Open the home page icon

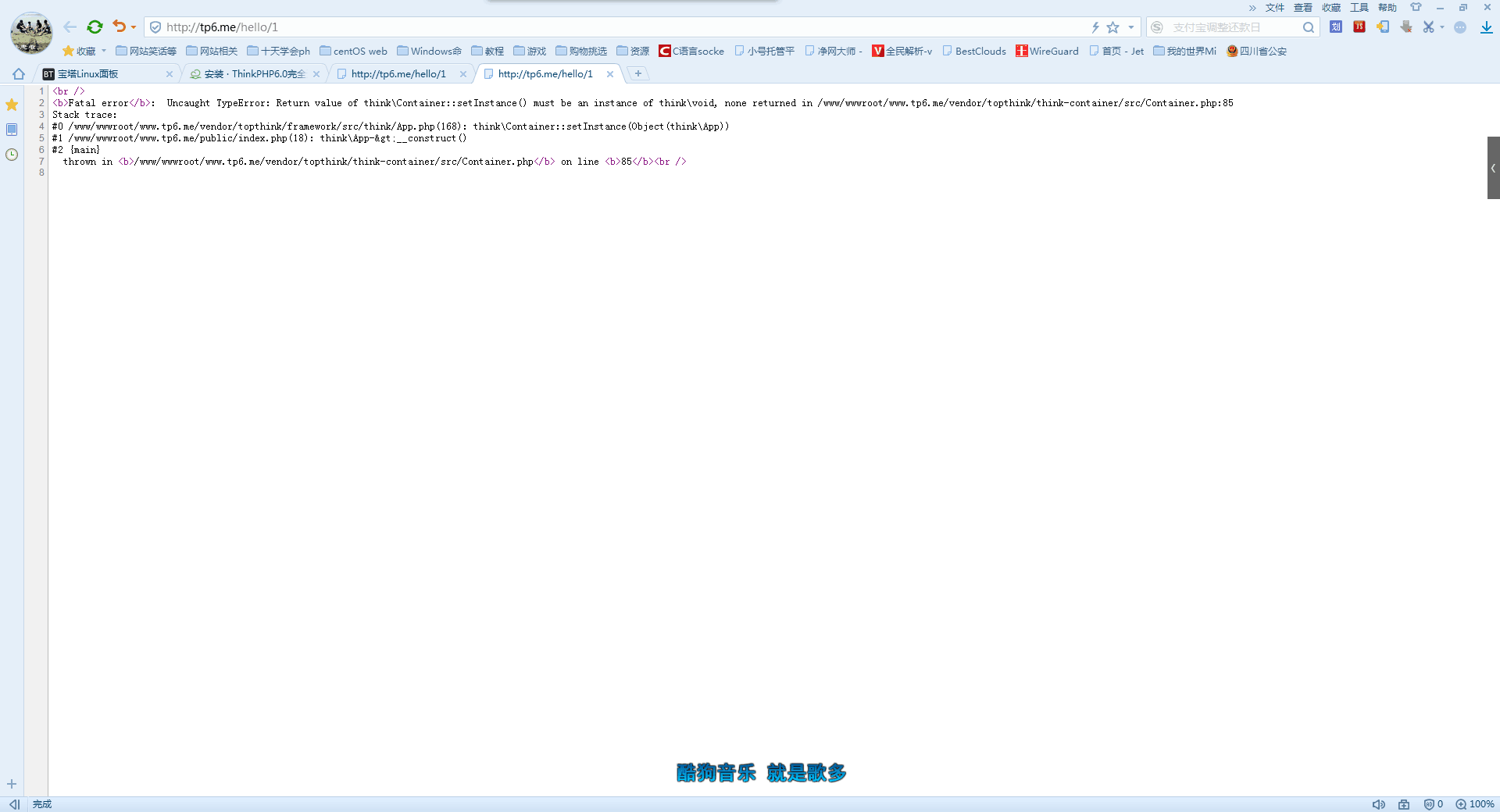click(x=19, y=74)
